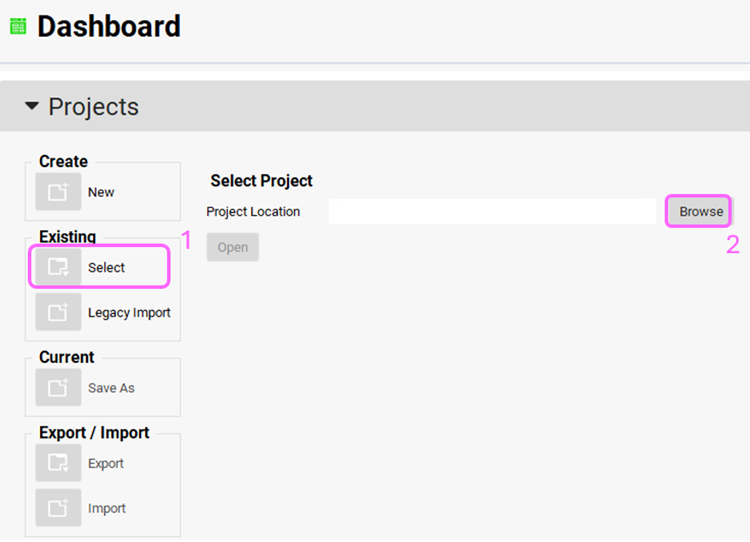The width and height of the screenshot is (750, 542).
Task: Click the Legacy Import icon
Action: (x=58, y=312)
